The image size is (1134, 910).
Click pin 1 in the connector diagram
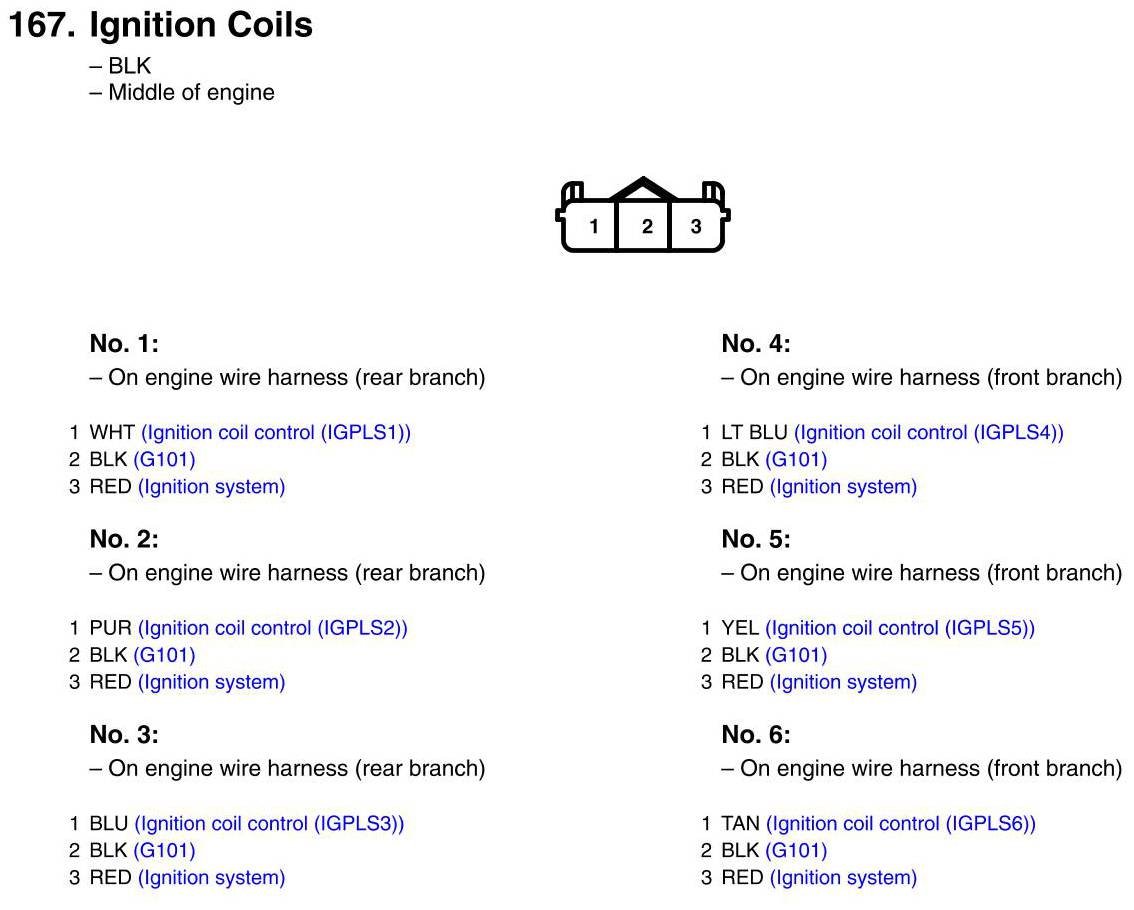(594, 226)
